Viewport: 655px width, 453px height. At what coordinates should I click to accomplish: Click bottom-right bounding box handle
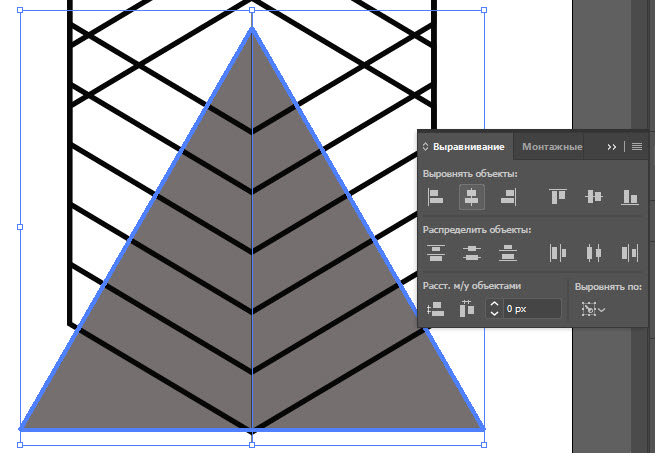[x=484, y=445]
